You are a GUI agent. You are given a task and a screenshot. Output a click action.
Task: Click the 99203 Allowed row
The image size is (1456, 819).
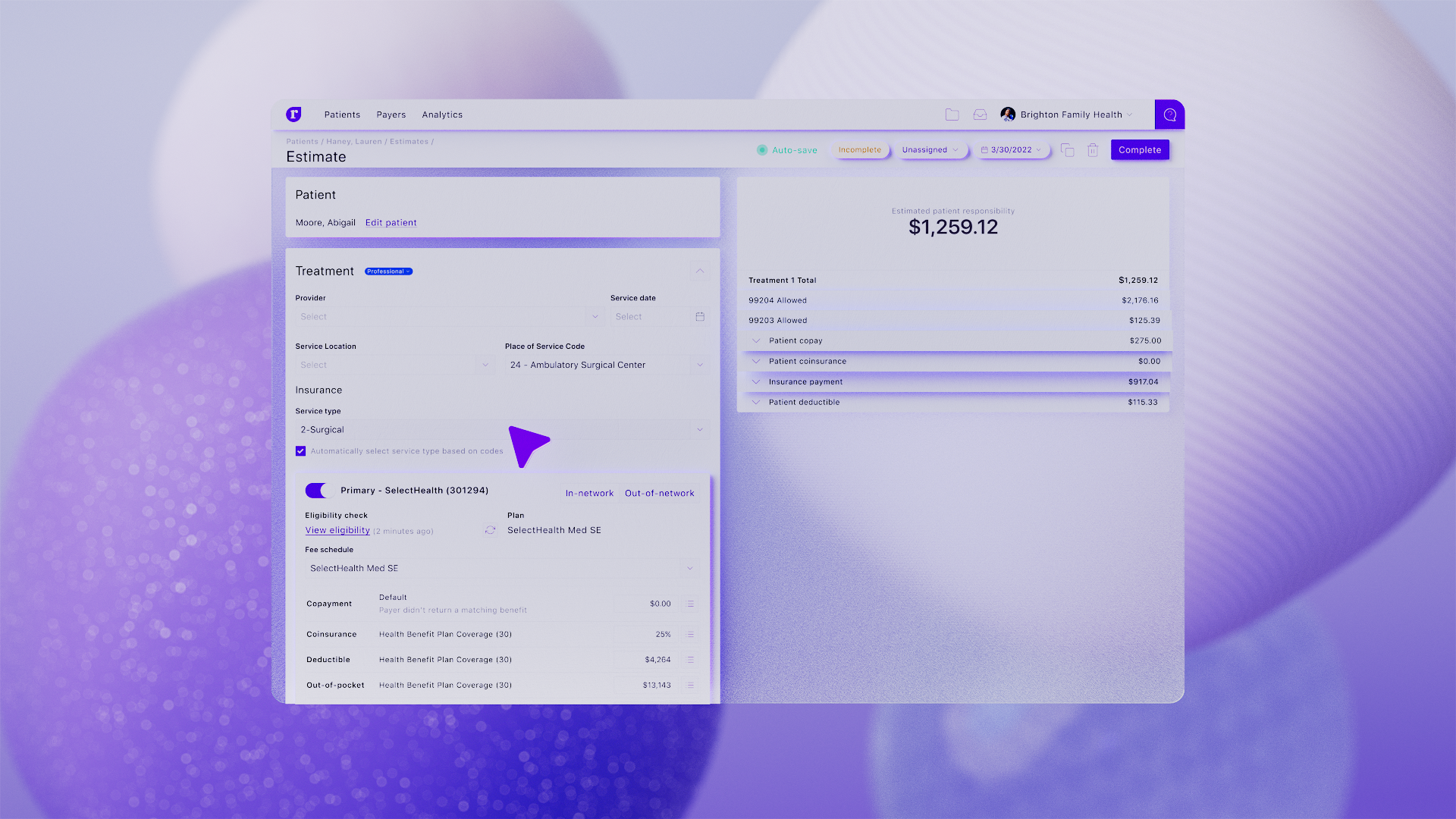pyautogui.click(x=953, y=320)
